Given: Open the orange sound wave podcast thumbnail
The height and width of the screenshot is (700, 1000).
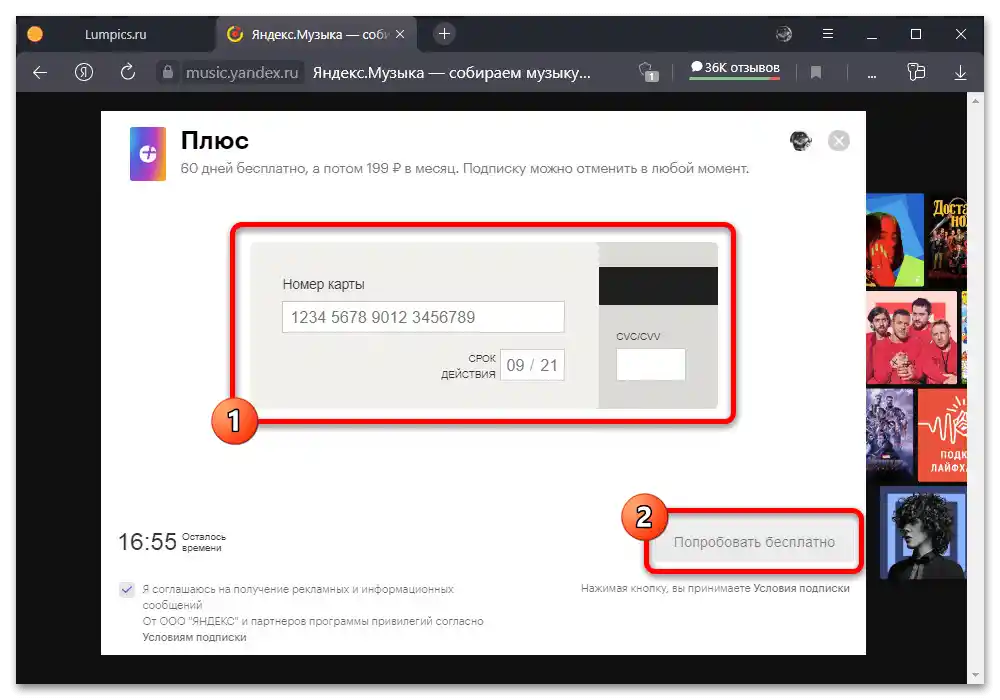Looking at the screenshot, I should pyautogui.click(x=942, y=435).
